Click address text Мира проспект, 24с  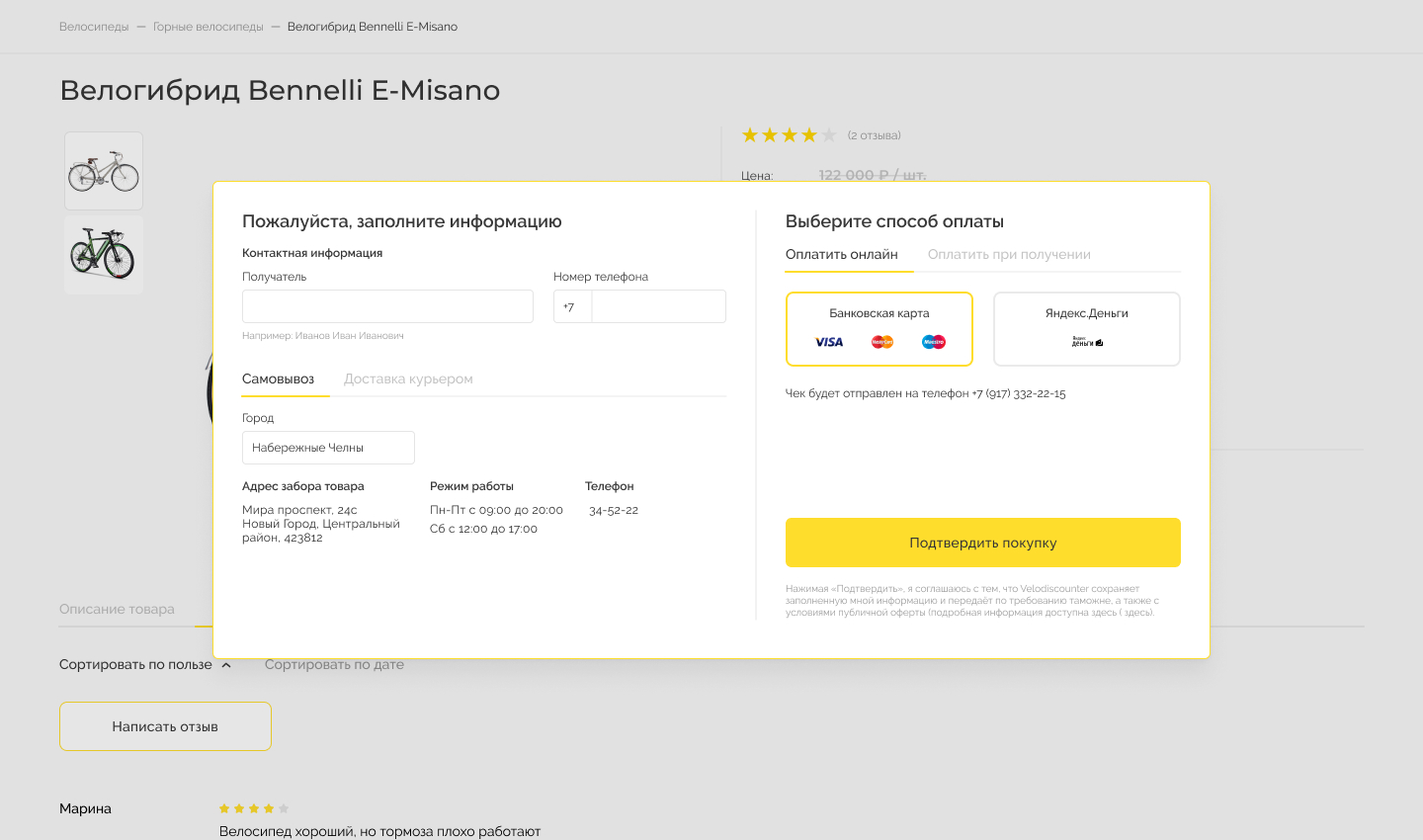pyautogui.click(x=299, y=510)
